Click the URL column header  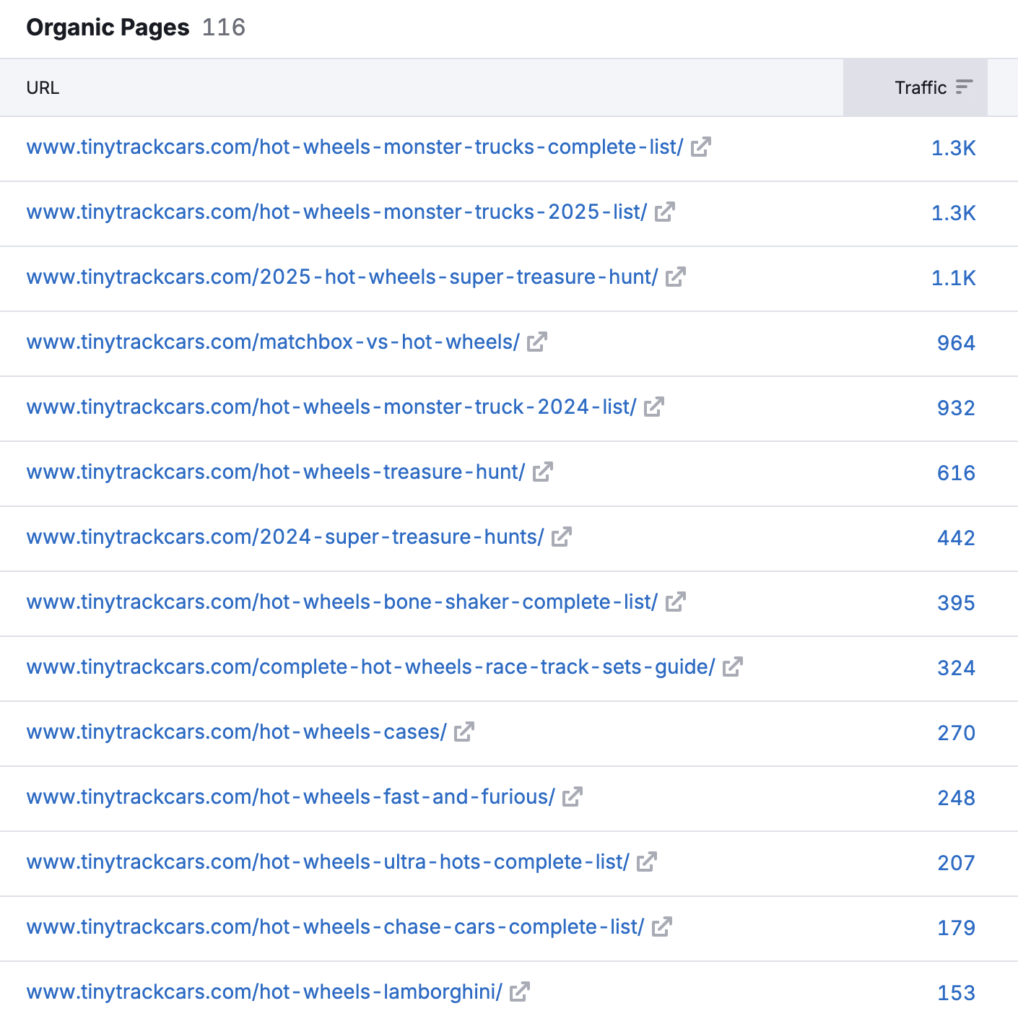tap(42, 88)
